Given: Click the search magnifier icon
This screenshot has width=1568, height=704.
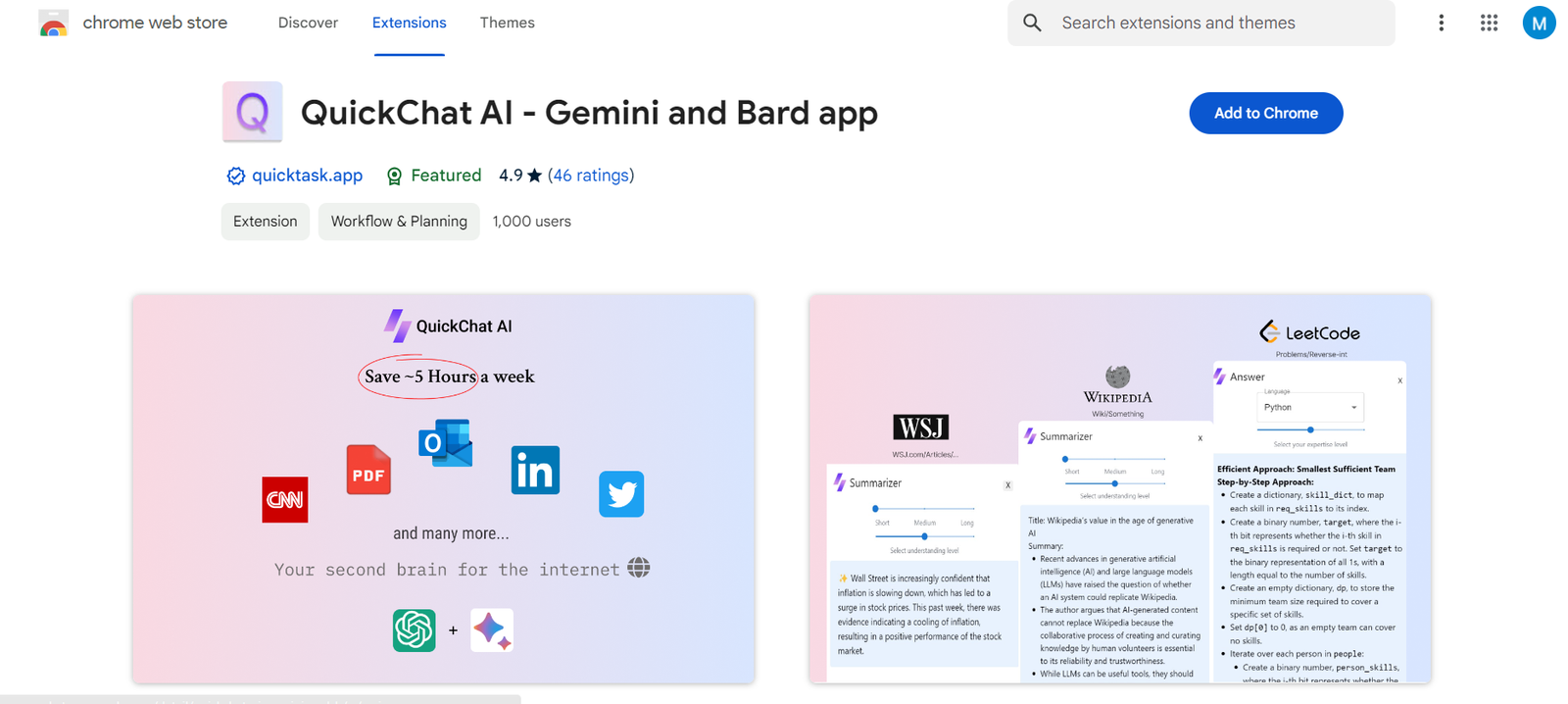Looking at the screenshot, I should coord(1032,23).
